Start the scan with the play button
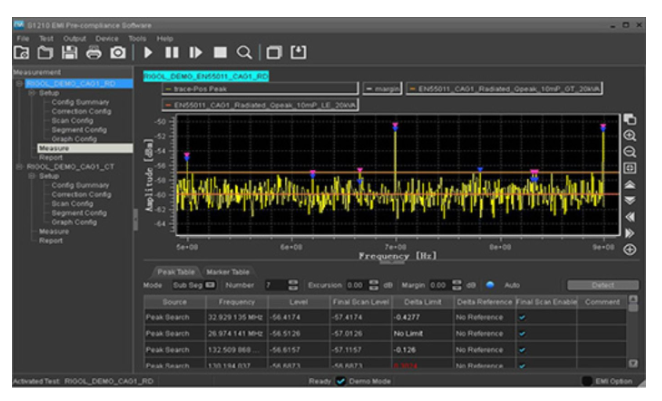This screenshot has height=401, width=662. coord(148,52)
